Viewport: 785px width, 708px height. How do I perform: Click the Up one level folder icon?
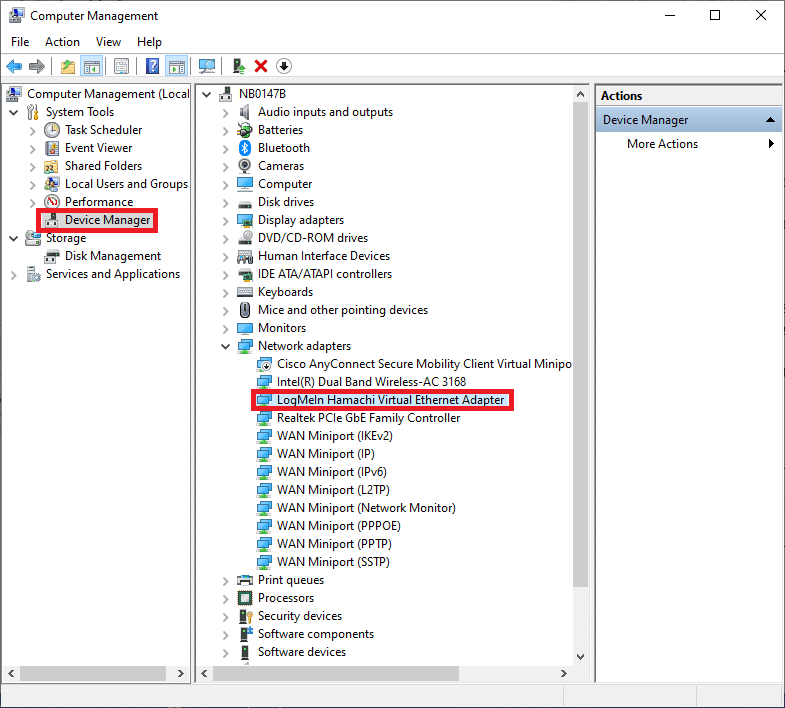67,66
